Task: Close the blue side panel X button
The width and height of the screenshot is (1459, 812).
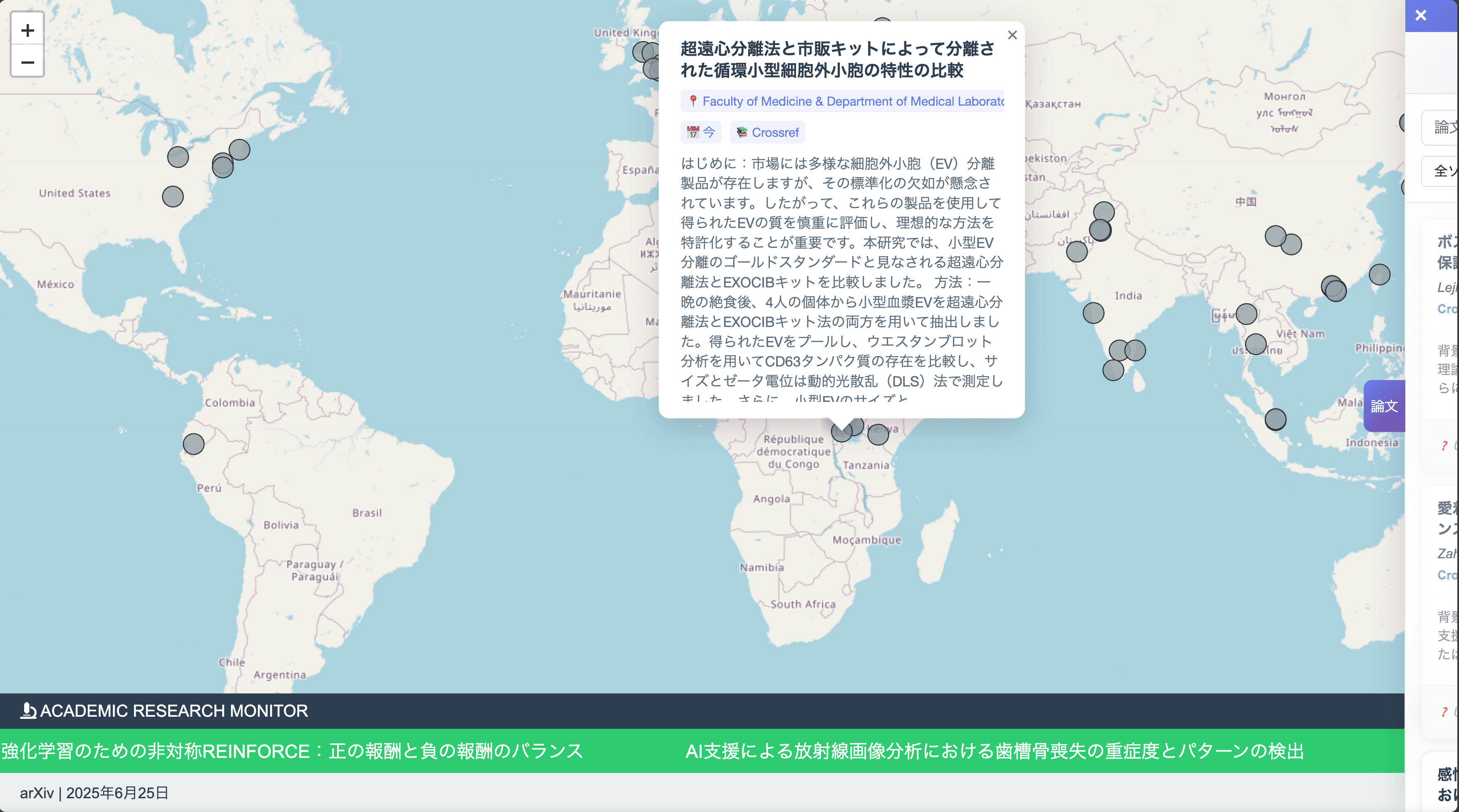Action: [x=1420, y=15]
